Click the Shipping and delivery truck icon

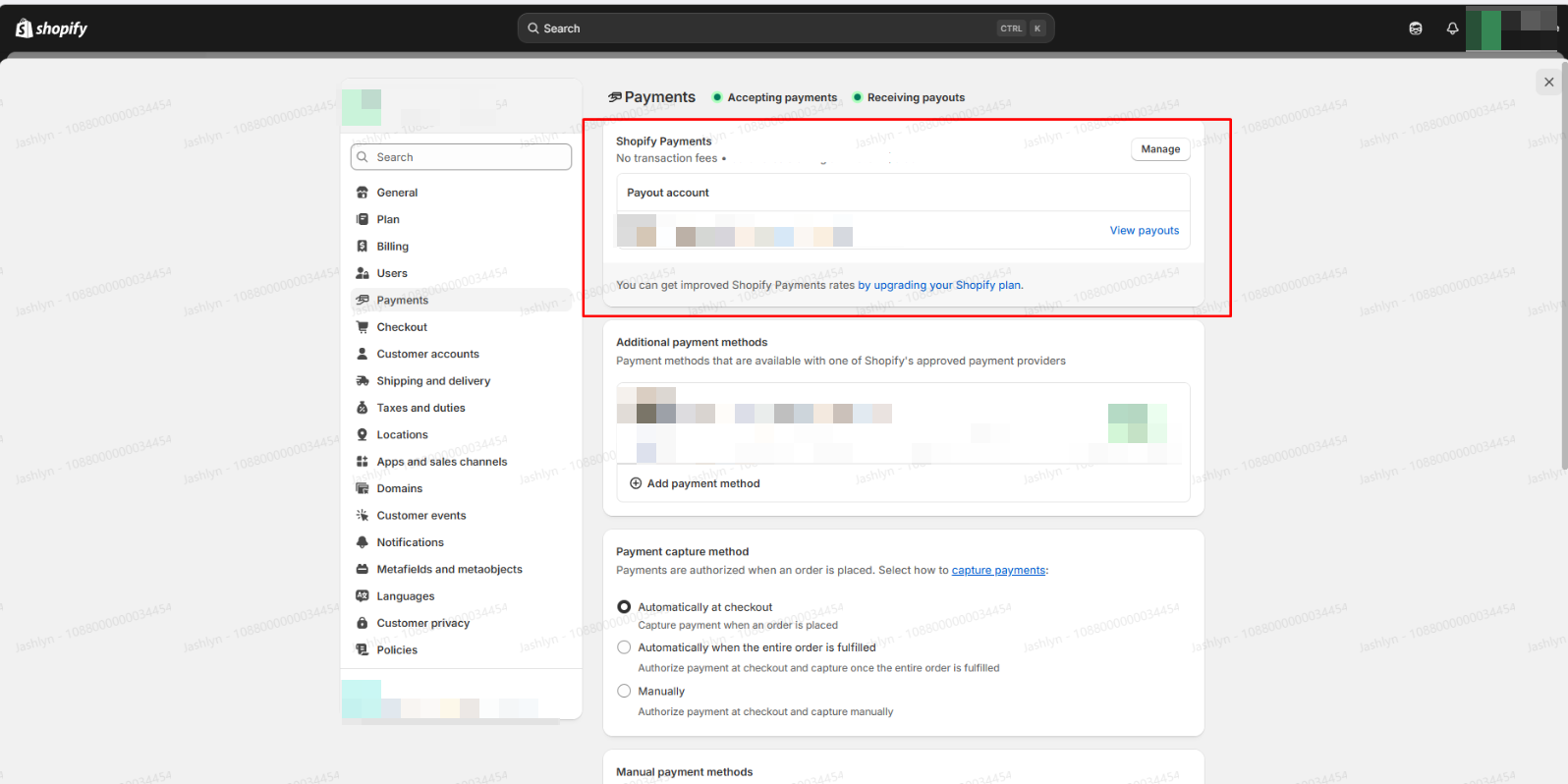[363, 381]
